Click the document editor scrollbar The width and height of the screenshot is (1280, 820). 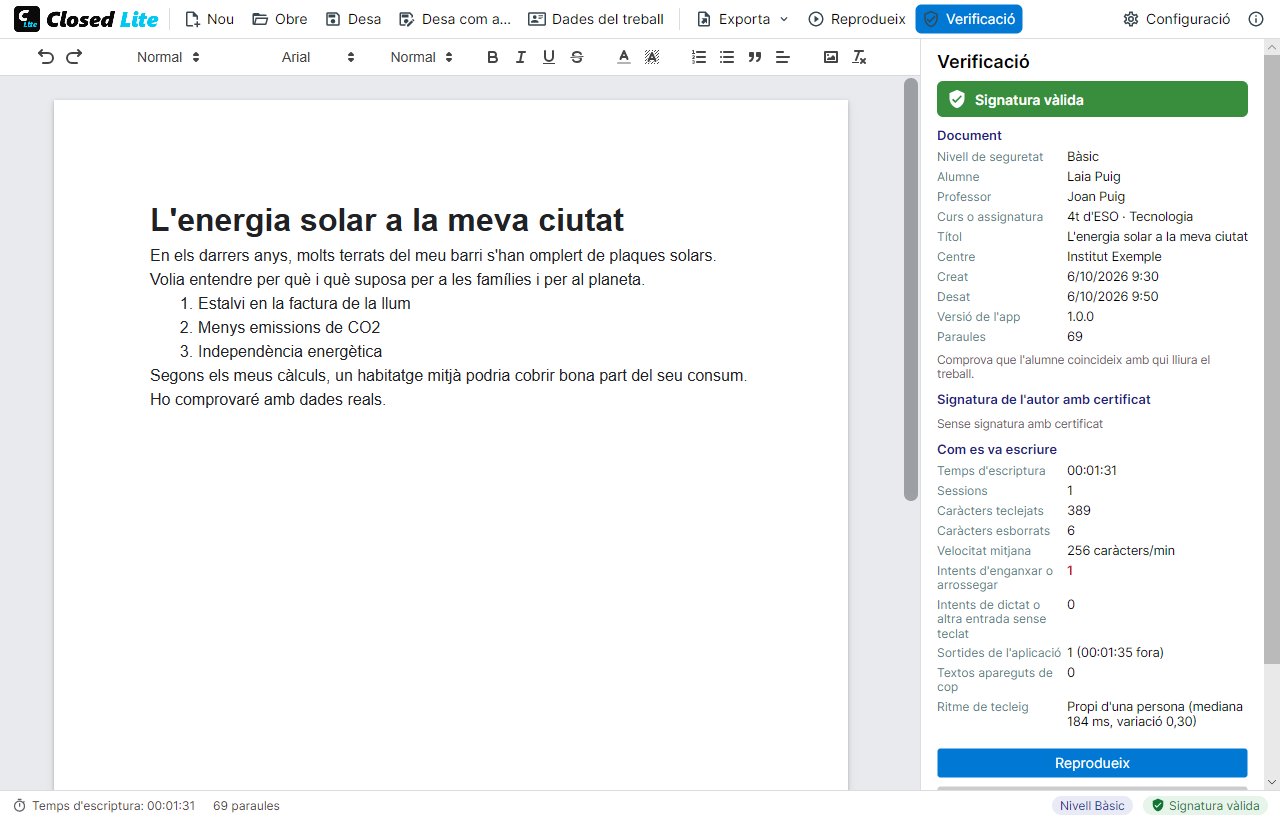point(910,289)
